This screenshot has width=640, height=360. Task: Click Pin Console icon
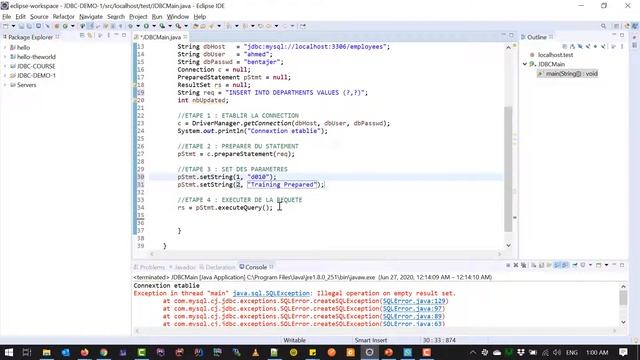tap(575, 265)
